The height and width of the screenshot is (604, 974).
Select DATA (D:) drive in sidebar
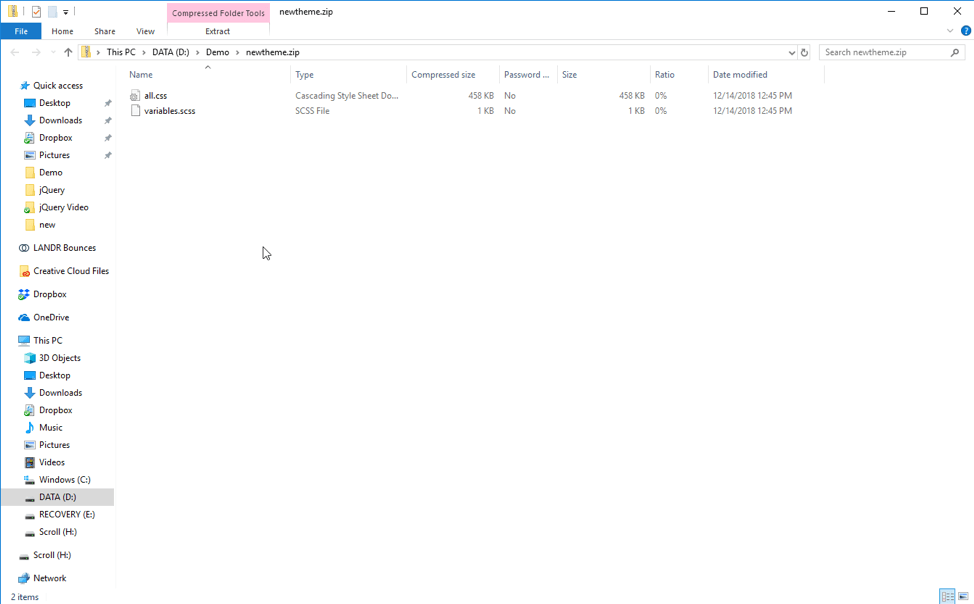[57, 497]
